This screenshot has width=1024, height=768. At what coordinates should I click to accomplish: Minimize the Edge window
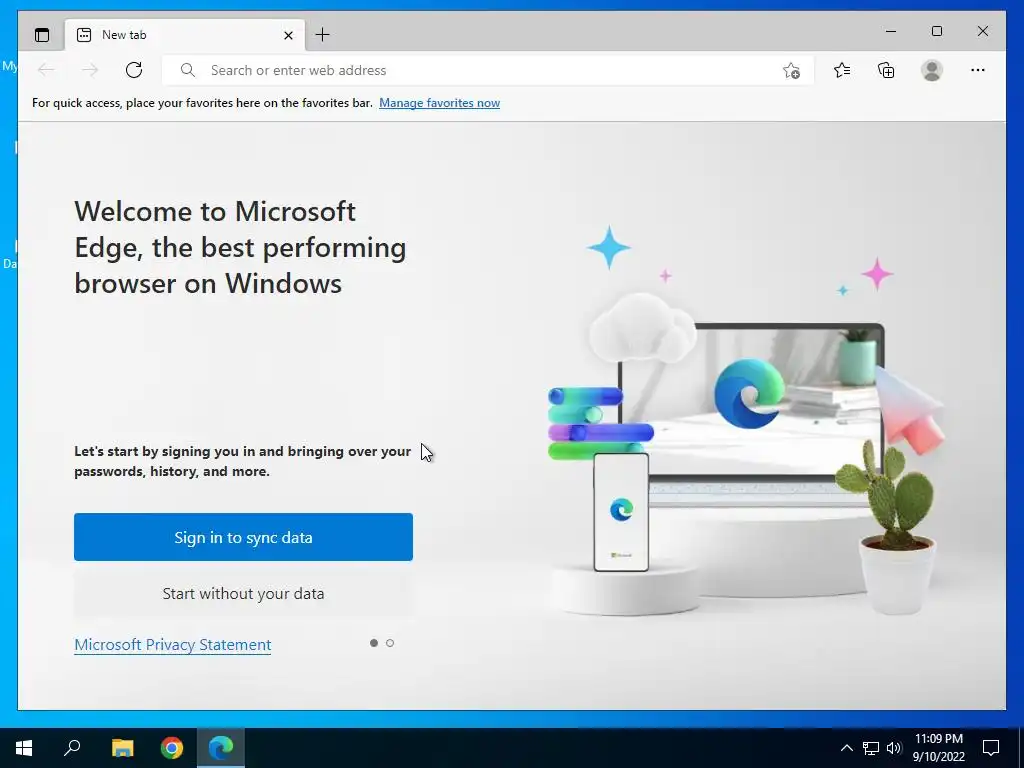pos(891,31)
